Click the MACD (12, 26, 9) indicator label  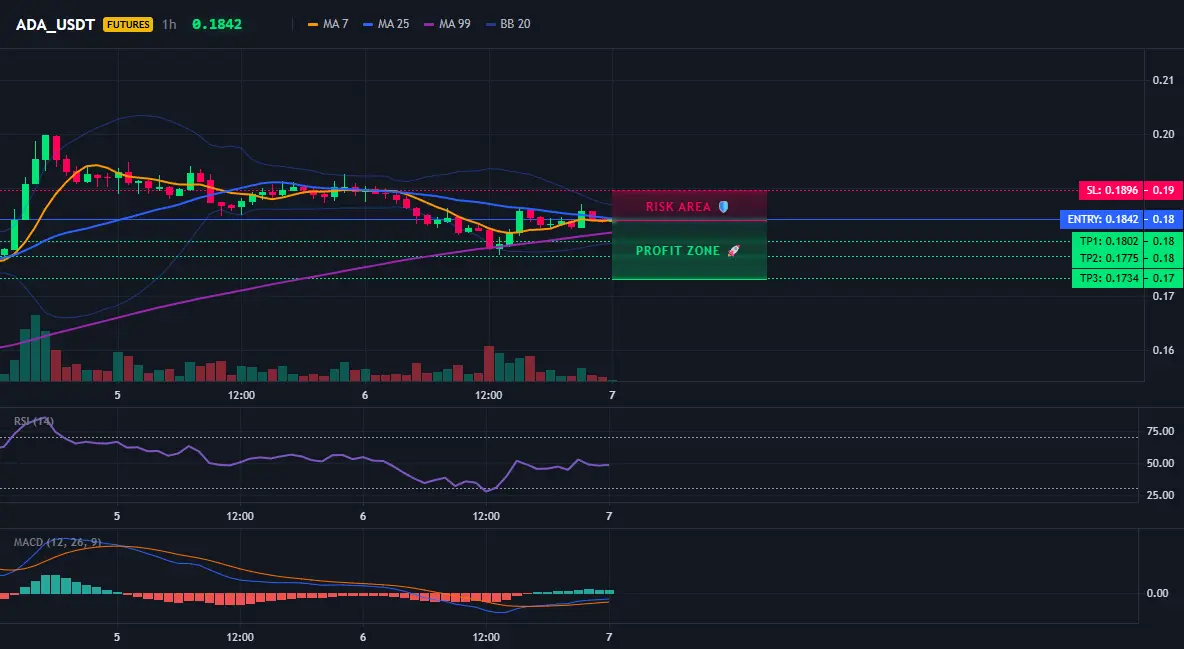point(57,542)
